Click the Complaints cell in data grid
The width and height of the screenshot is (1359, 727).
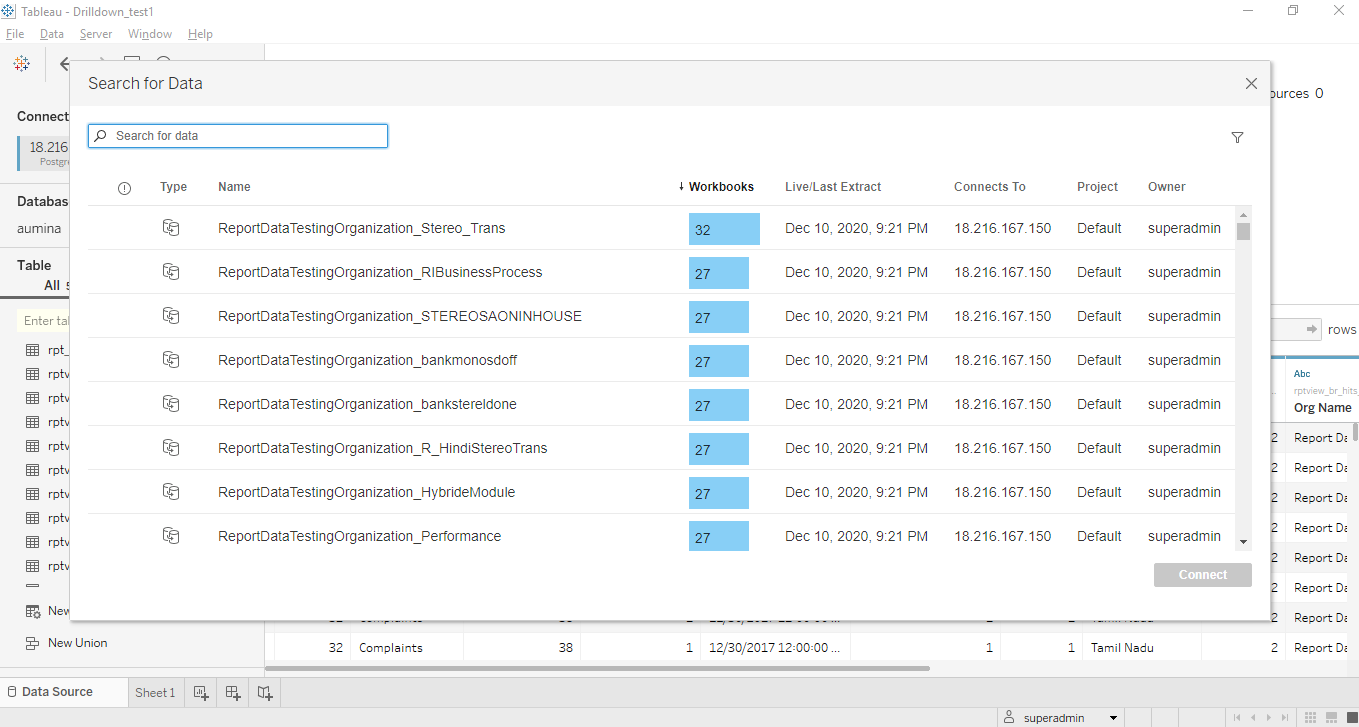tap(391, 648)
